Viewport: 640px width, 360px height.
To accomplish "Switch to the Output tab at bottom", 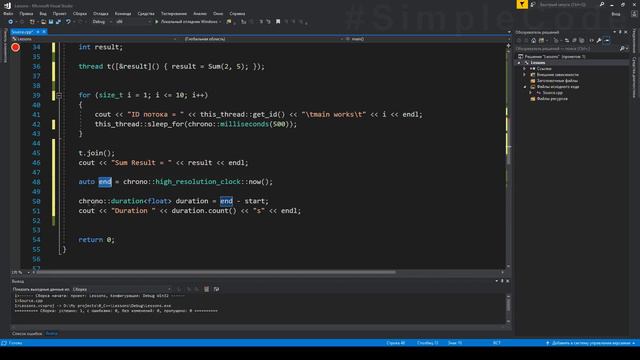I will (x=51, y=333).
